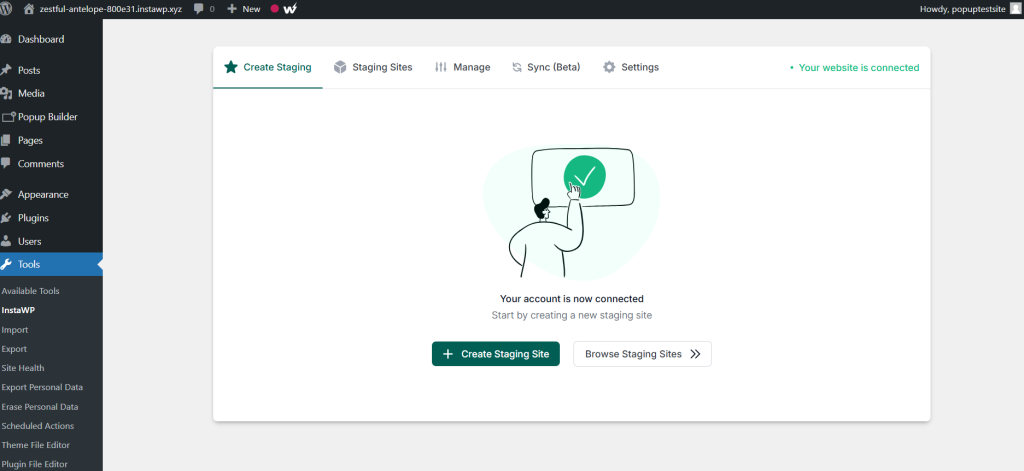Open site name zestful-antelope-800e31.instawp.xyz link
Viewport: 1024px width, 471px height.
coord(110,9)
